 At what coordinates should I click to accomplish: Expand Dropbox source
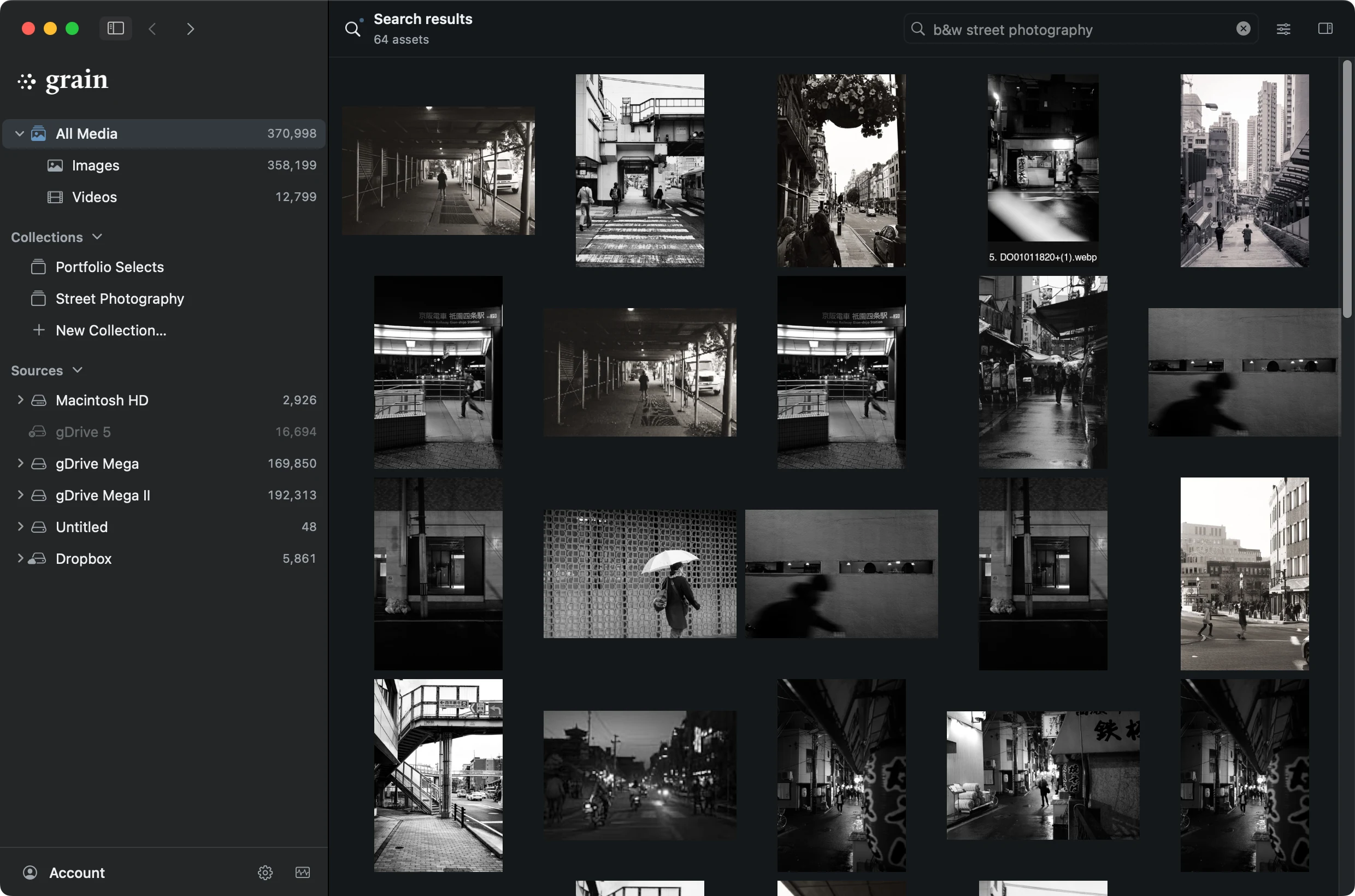tap(20, 558)
